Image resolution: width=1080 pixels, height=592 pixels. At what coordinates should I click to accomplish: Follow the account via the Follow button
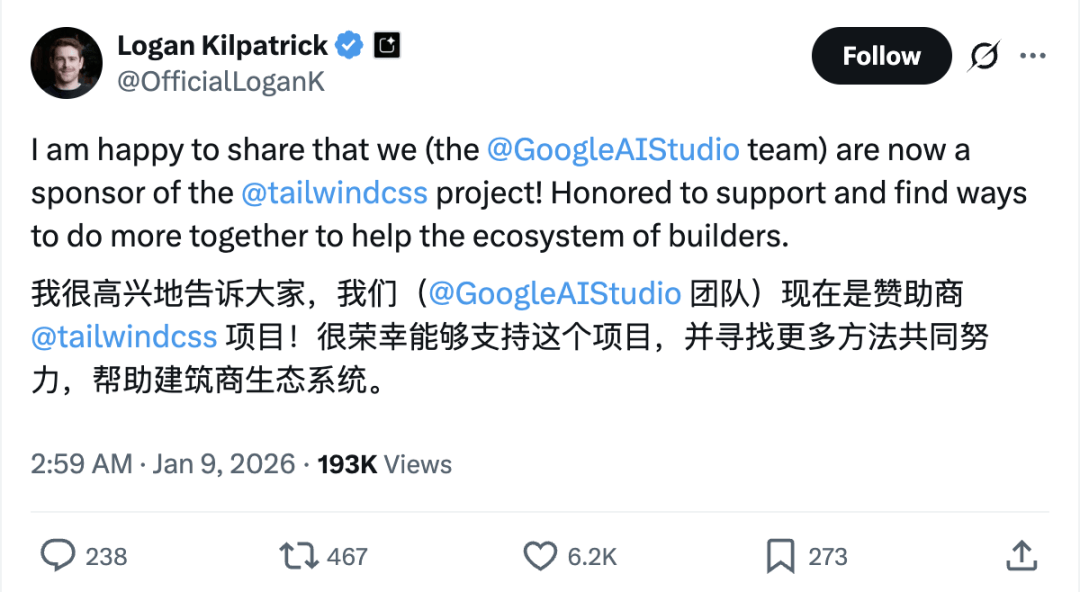[881, 56]
